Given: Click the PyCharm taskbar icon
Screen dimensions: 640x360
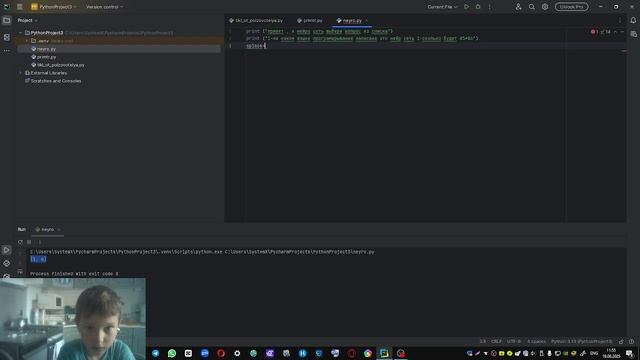Looking at the screenshot, I should [x=384, y=353].
